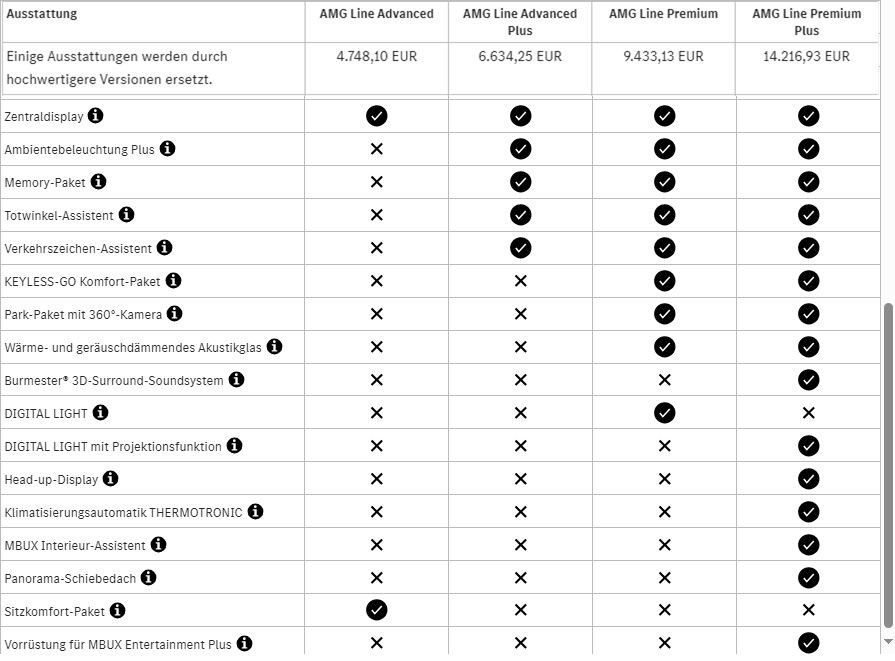The height and width of the screenshot is (661, 895).
Task: Click Burmester checkmark under AMG Line Premium Plus
Action: pos(808,380)
